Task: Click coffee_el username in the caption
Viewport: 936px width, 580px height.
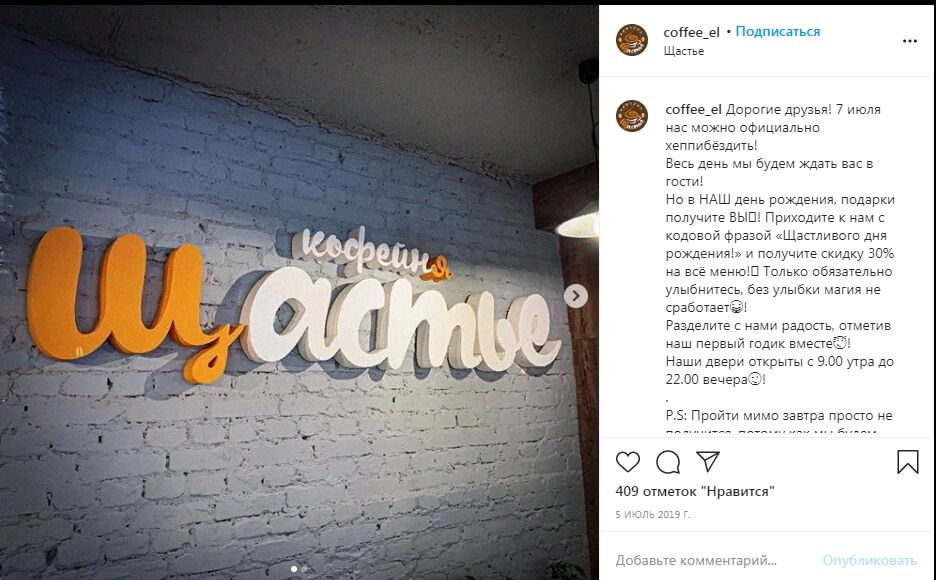Action: pyautogui.click(x=693, y=110)
